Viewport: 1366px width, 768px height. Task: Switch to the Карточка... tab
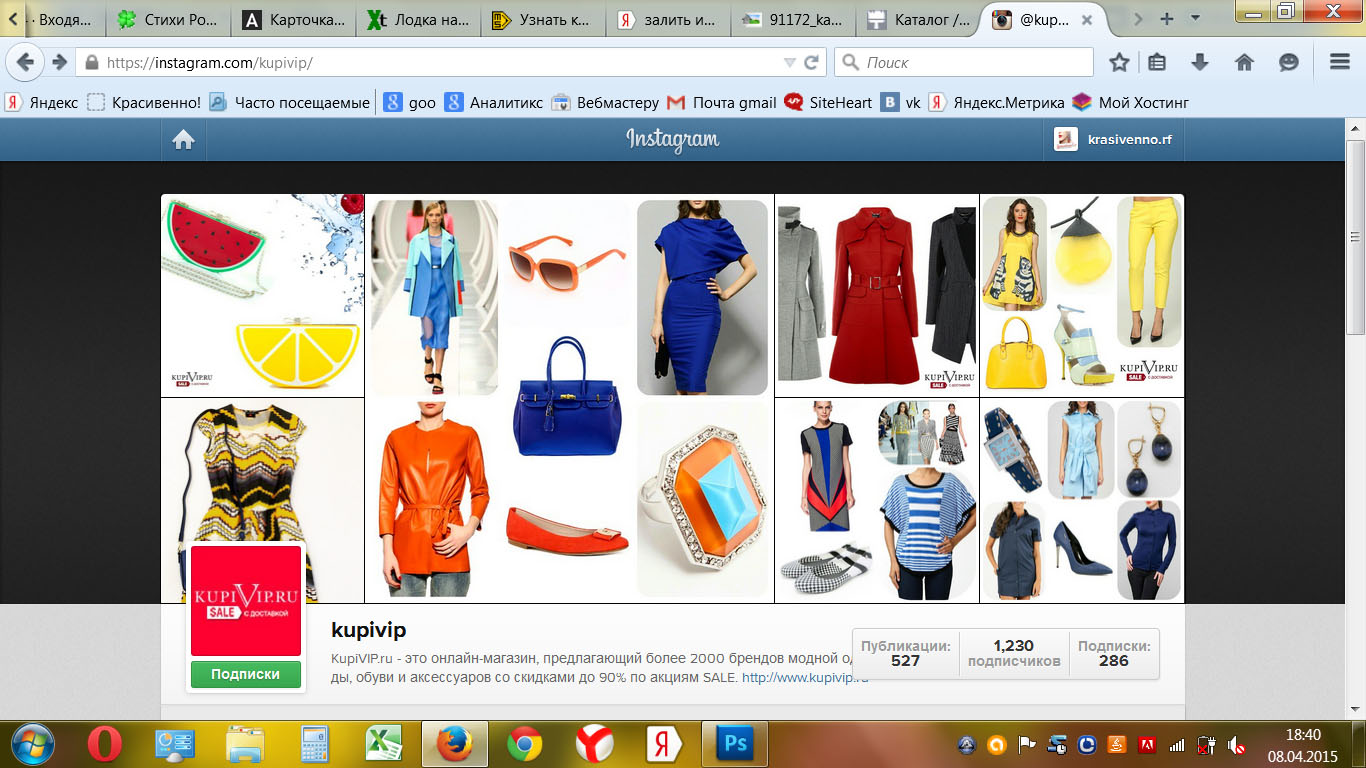click(x=293, y=19)
